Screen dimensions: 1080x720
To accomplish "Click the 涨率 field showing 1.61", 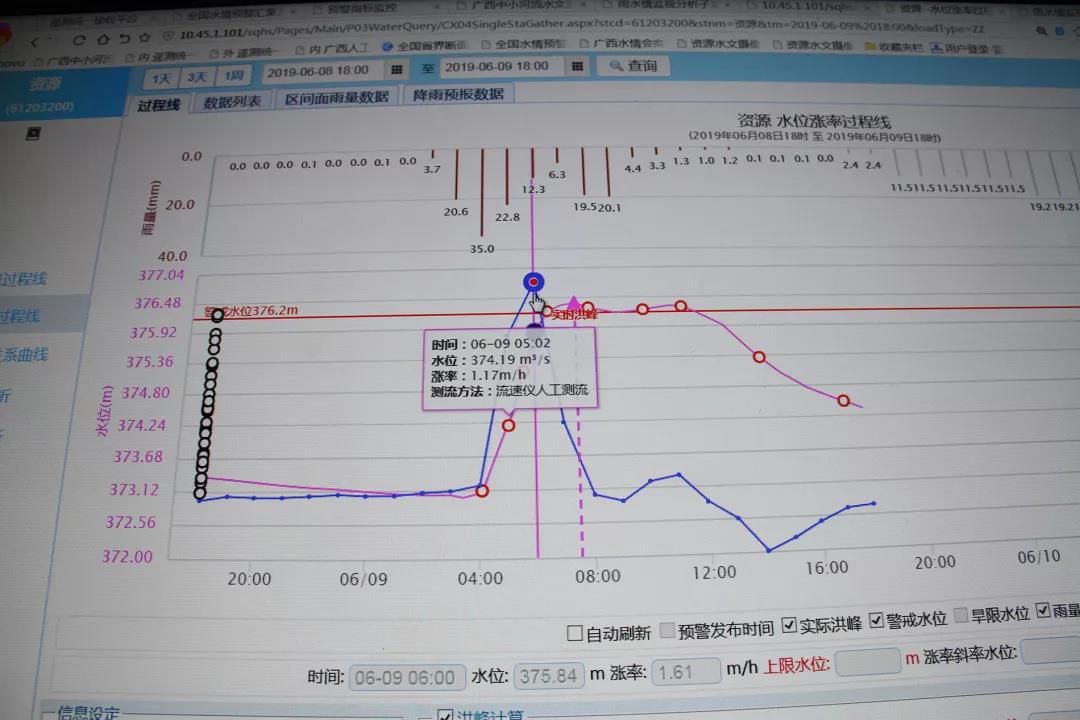I will 685,672.
